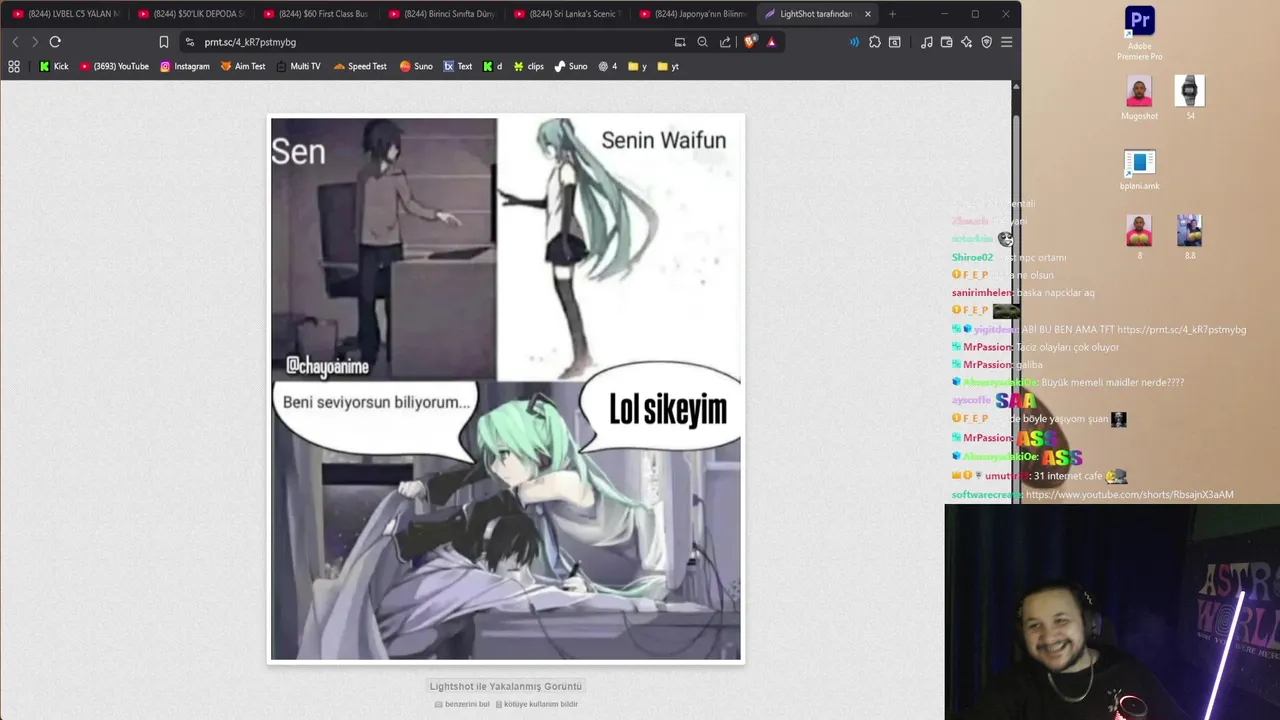Switch to the Sri Lanka's Scenic tab
The width and height of the screenshot is (1280, 720).
[x=566, y=14]
